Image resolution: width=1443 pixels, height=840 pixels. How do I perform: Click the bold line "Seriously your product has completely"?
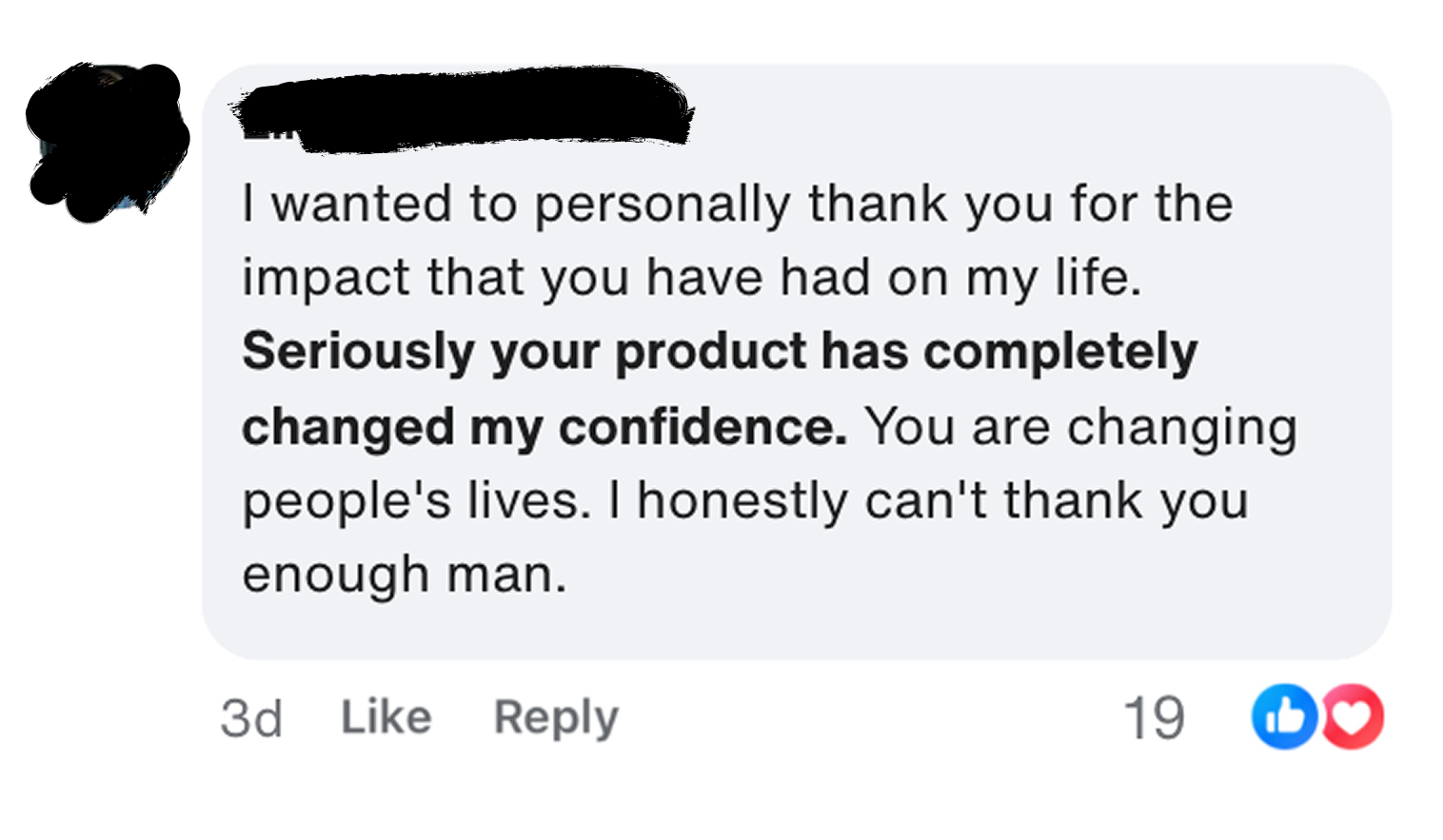(x=719, y=352)
